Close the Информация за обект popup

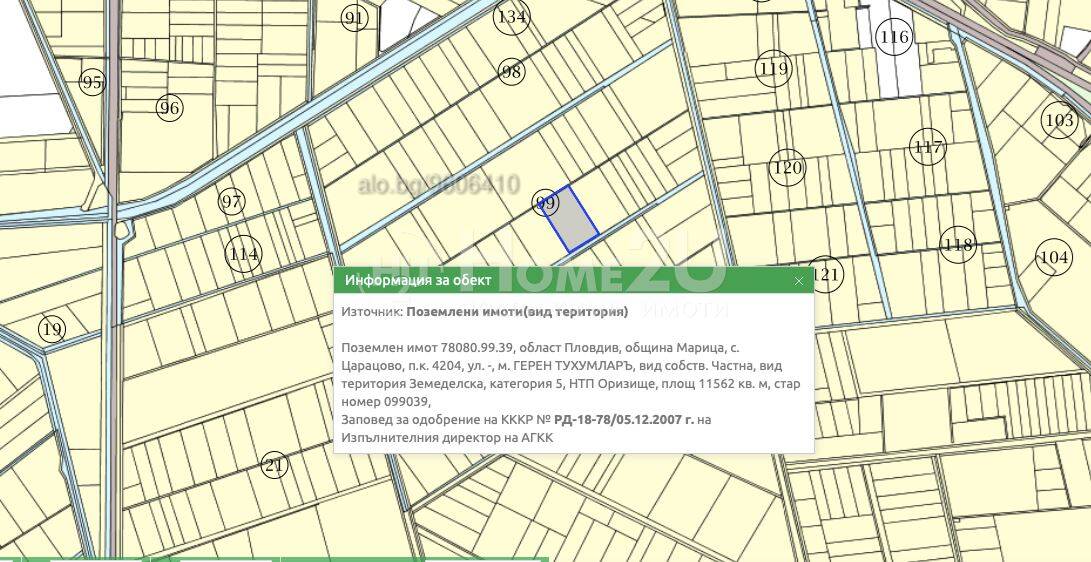click(x=799, y=281)
